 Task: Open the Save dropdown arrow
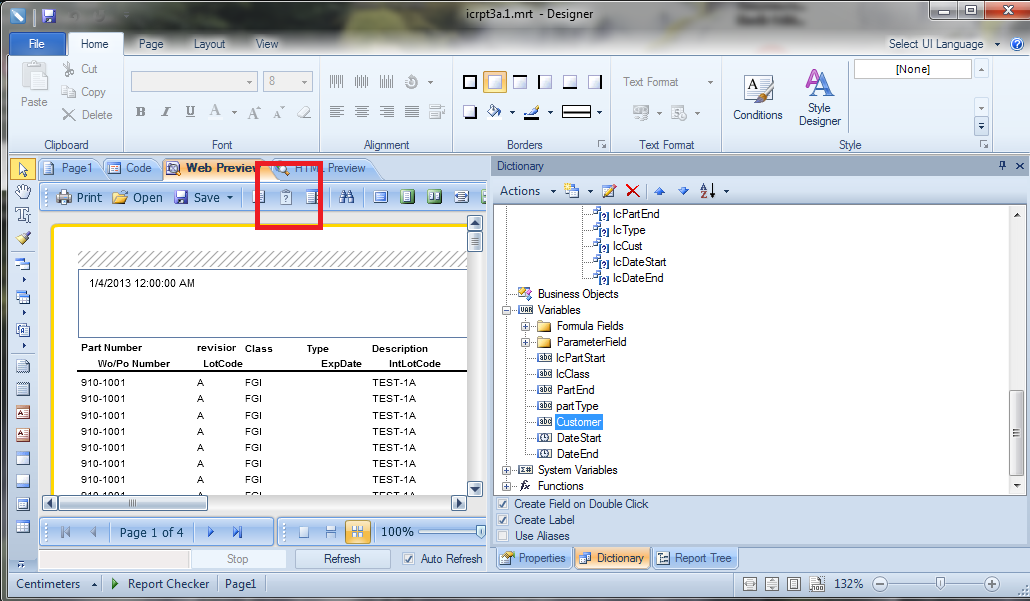(230, 198)
